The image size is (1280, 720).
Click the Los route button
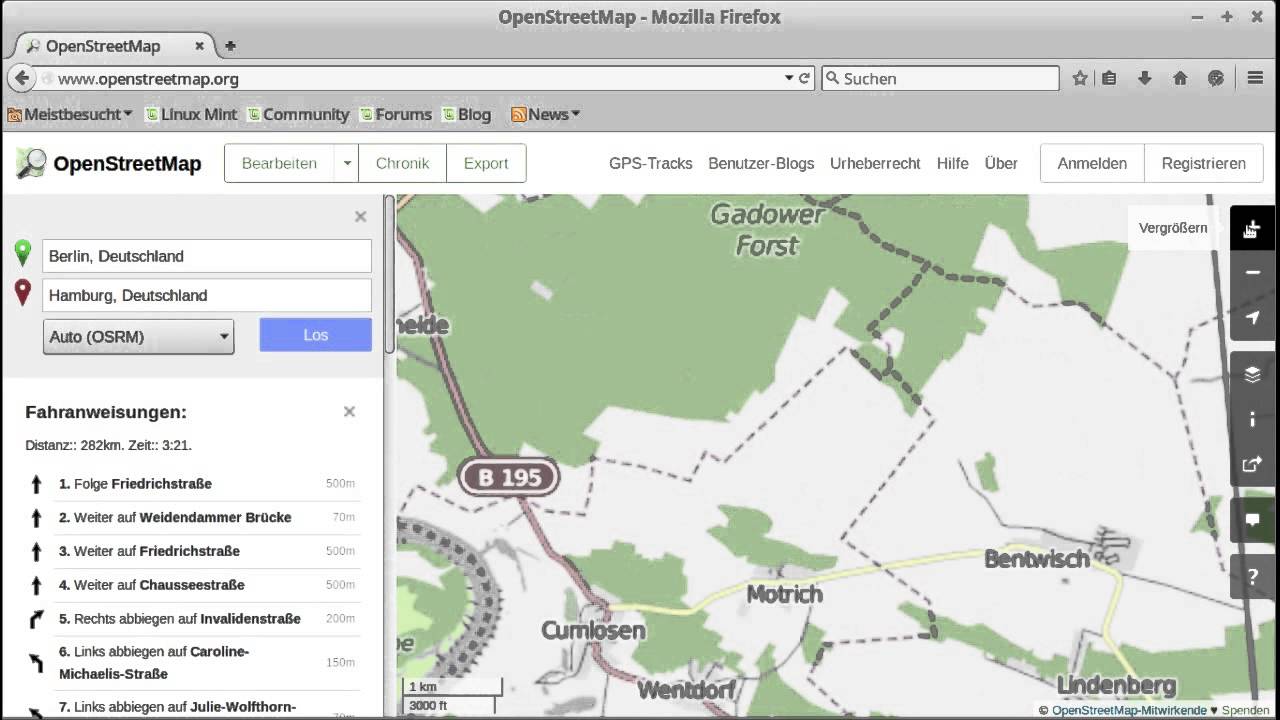pos(315,335)
